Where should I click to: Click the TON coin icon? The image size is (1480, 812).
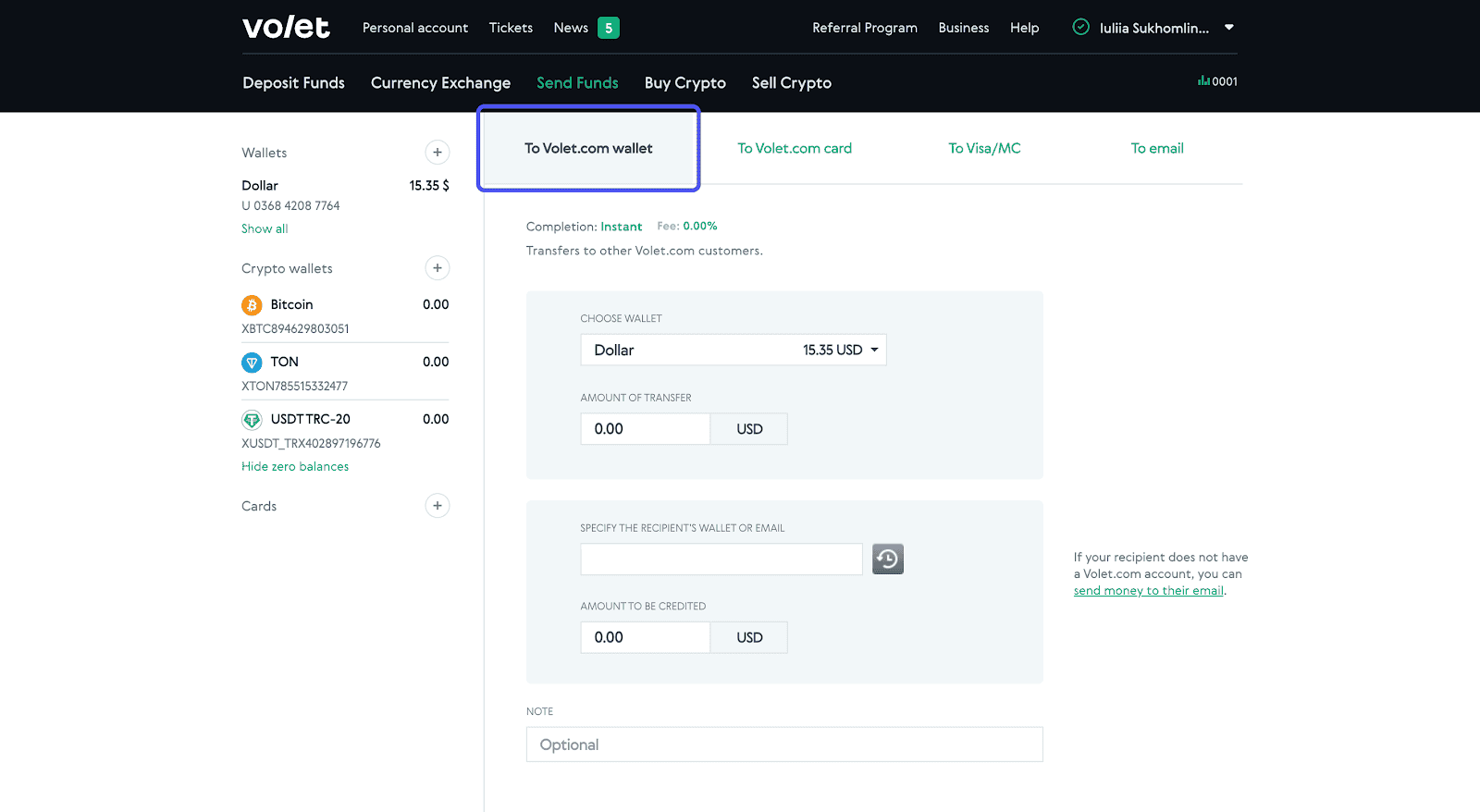252,363
